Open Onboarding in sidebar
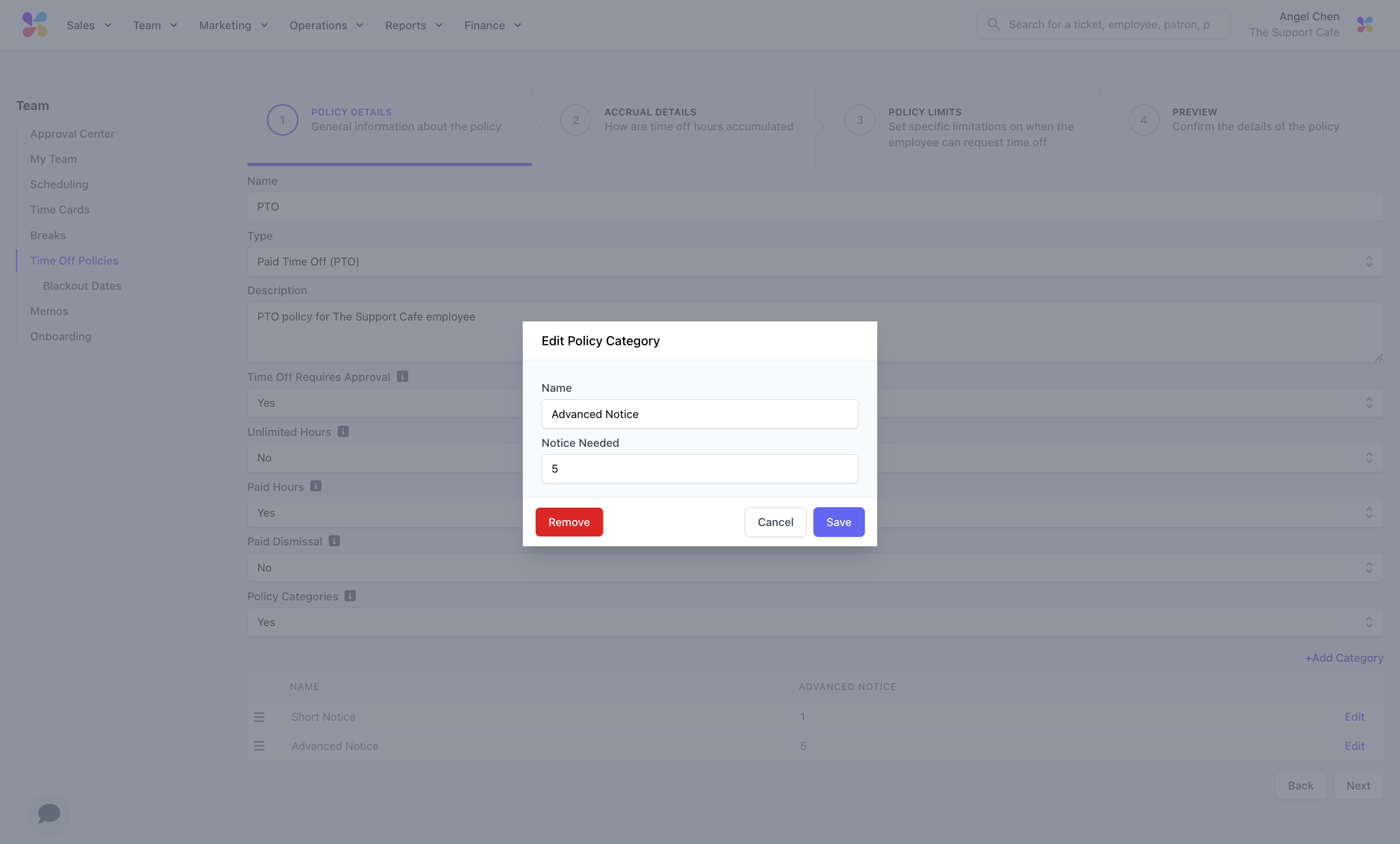The width and height of the screenshot is (1400, 844). 61,336
